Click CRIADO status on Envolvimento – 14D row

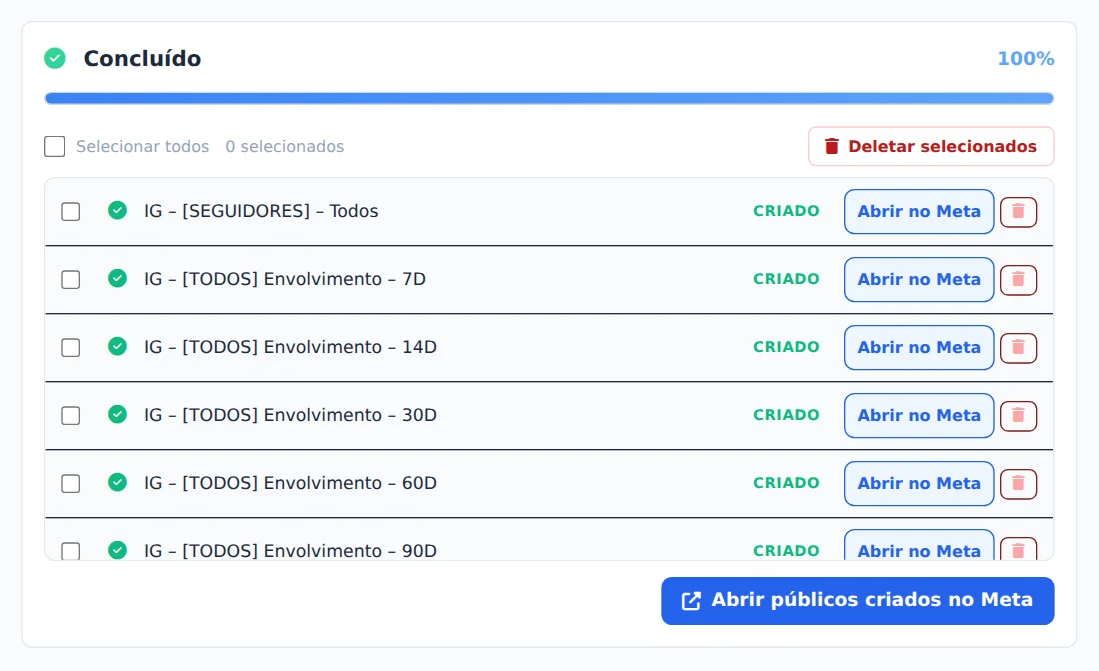[786, 347]
